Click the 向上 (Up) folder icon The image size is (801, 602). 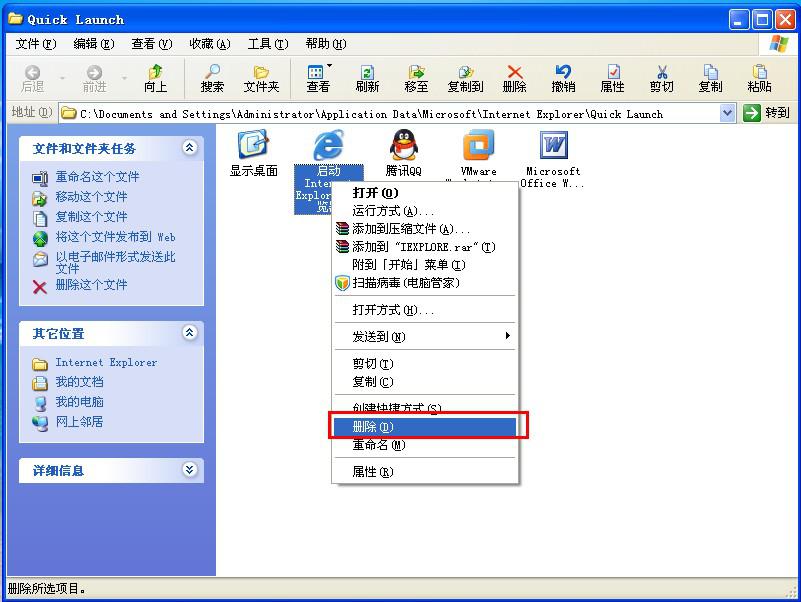[x=155, y=78]
